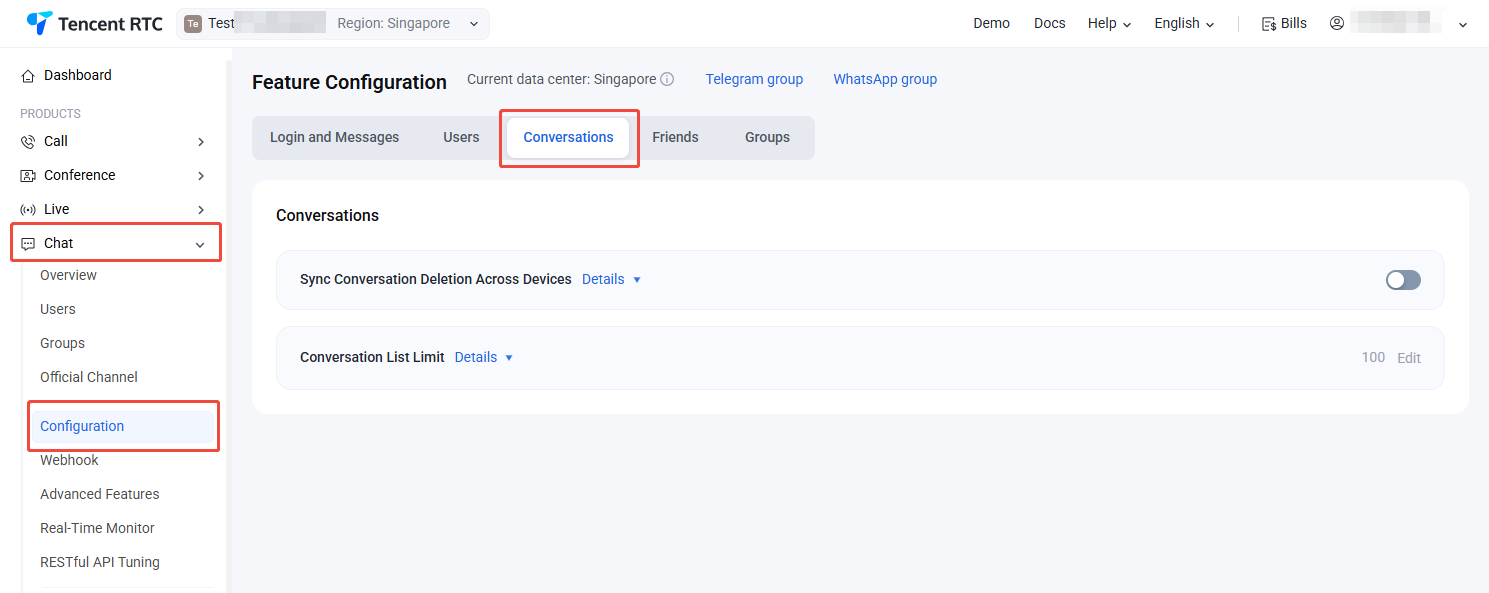
Task: Open Chat Overview in sidebar
Action: [x=68, y=275]
